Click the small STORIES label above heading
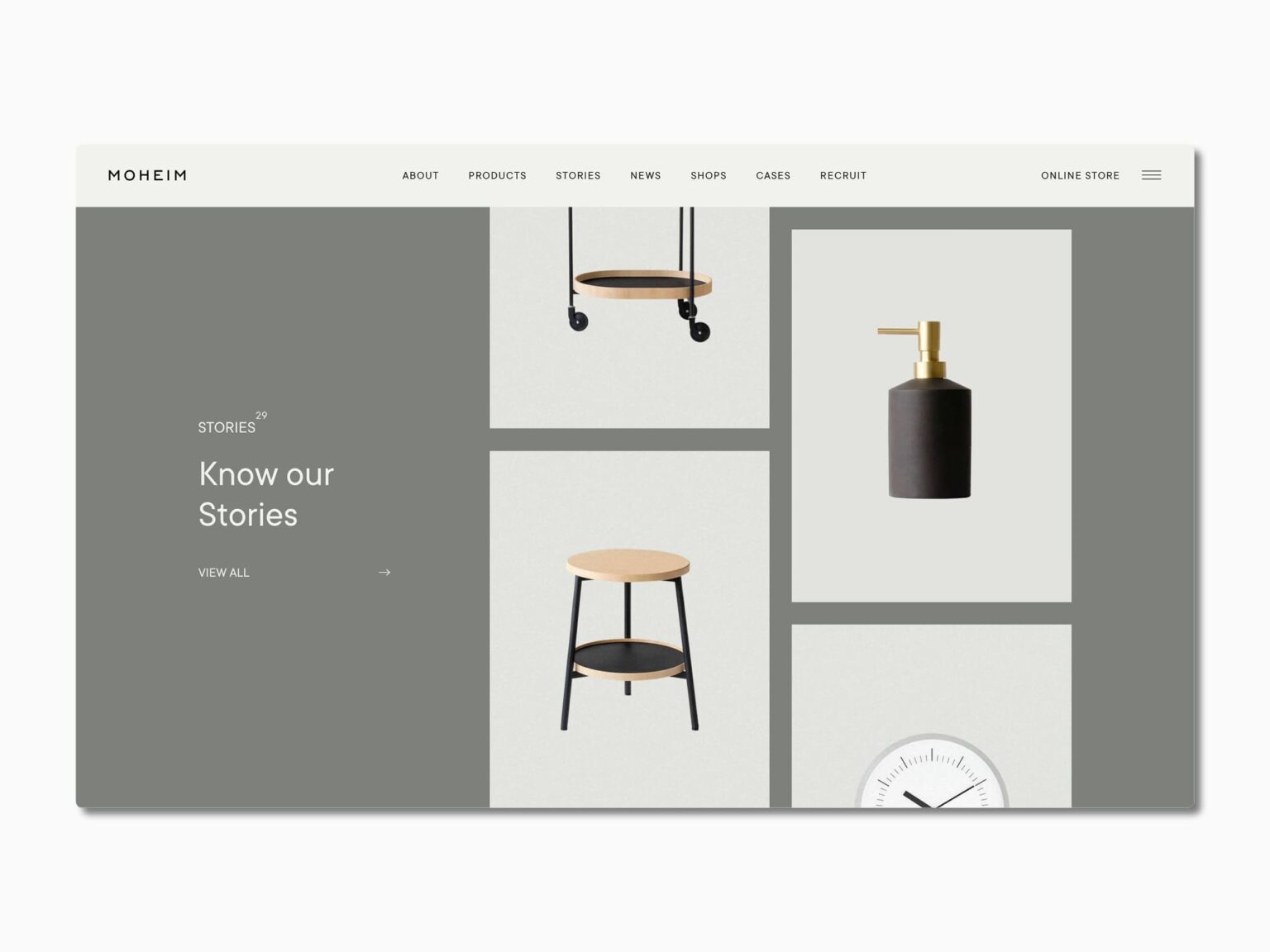The image size is (1270, 952). point(226,427)
